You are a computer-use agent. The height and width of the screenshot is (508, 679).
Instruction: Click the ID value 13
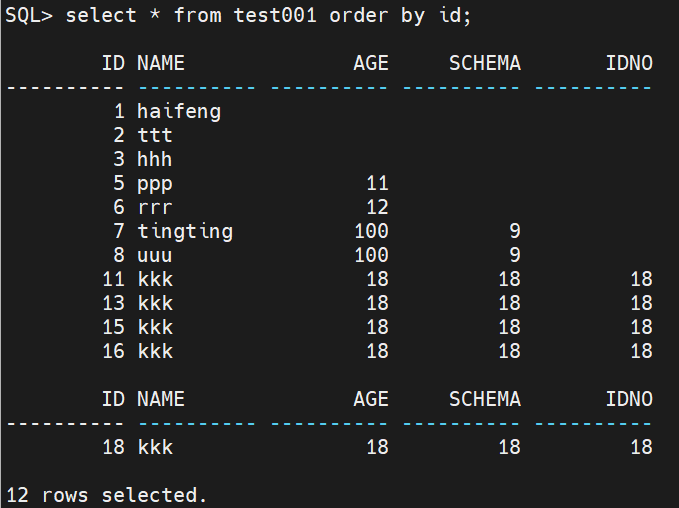pos(113,303)
